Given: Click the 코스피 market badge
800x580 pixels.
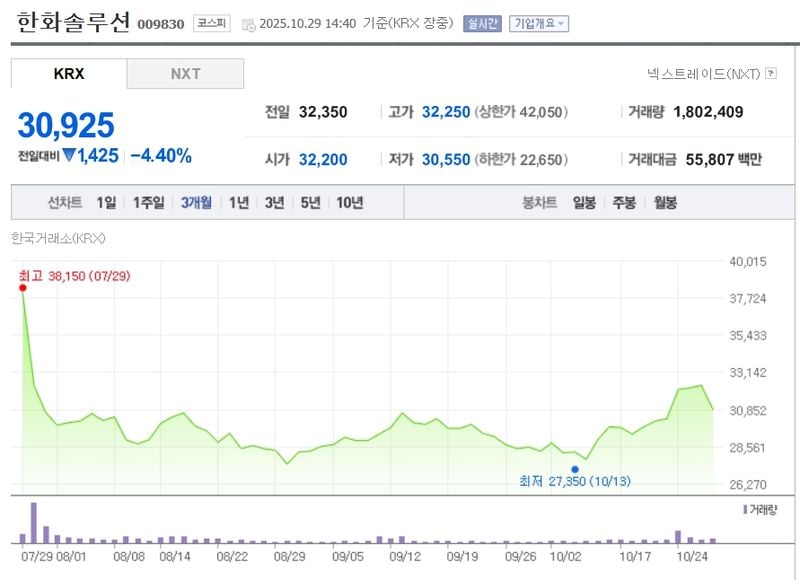Looking at the screenshot, I should [212, 23].
